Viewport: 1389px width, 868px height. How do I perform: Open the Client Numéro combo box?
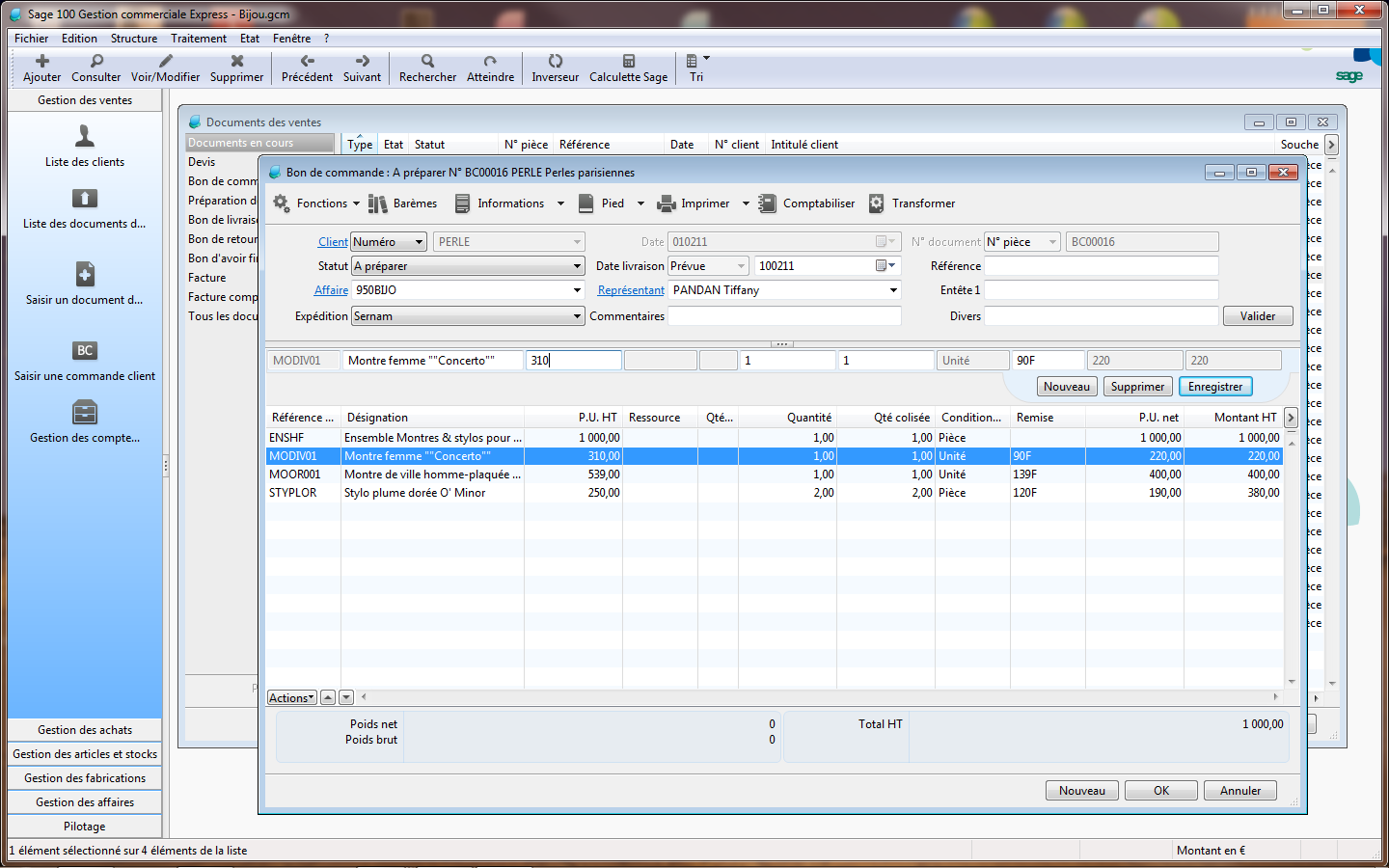click(x=389, y=242)
